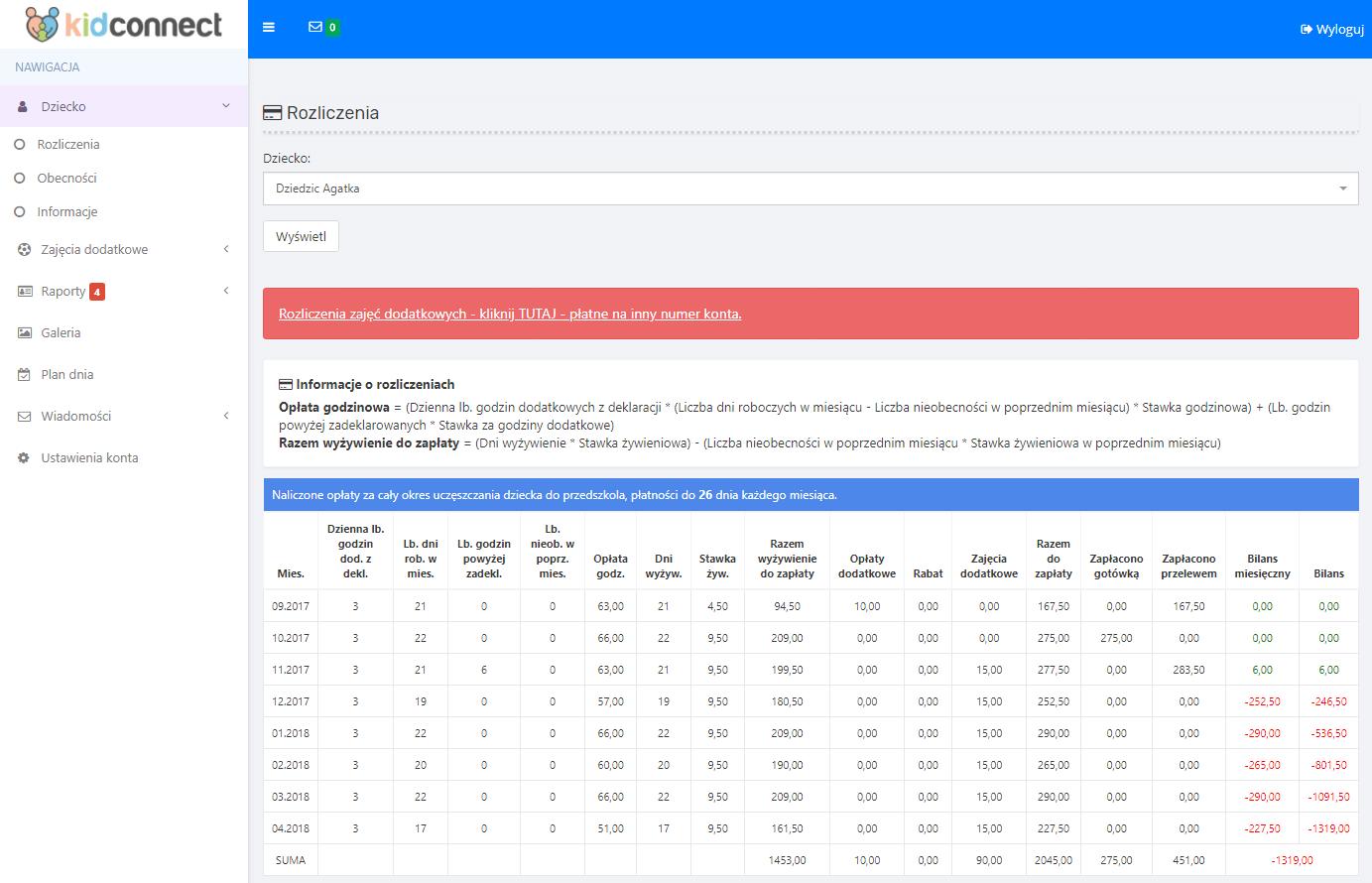
Task: Open Obecności in sidebar
Action: (67, 178)
